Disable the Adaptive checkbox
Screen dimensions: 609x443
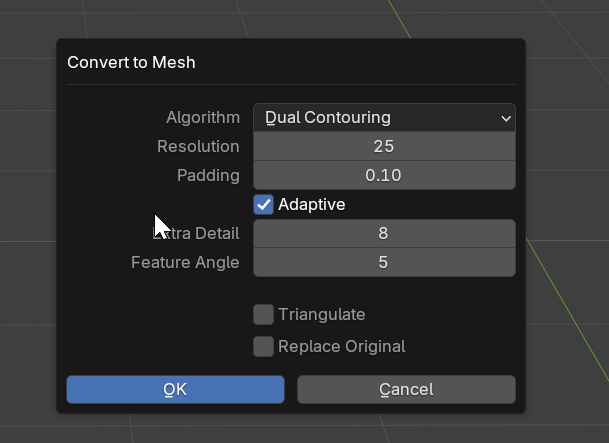coord(264,204)
